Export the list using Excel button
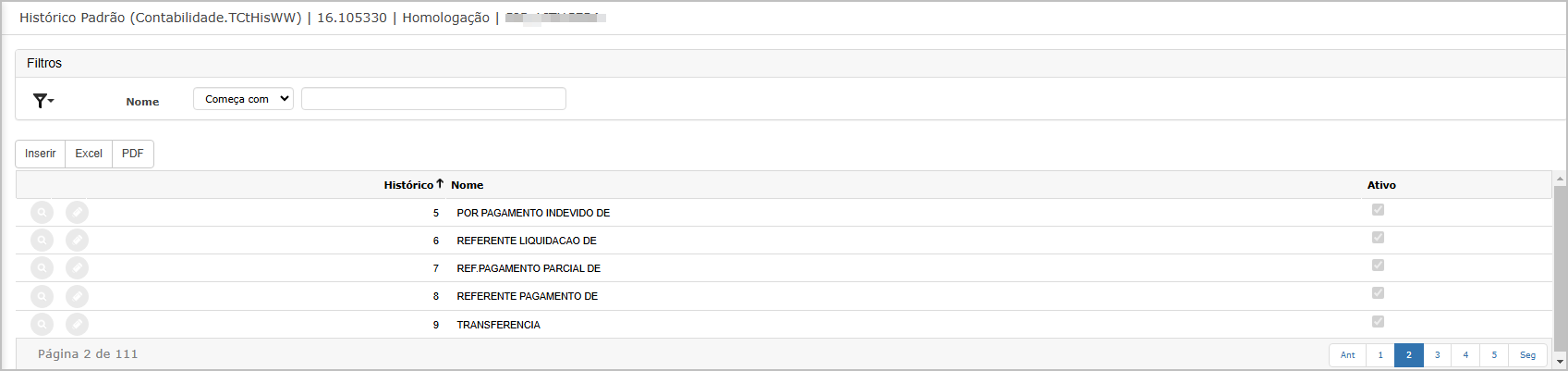 [x=89, y=154]
